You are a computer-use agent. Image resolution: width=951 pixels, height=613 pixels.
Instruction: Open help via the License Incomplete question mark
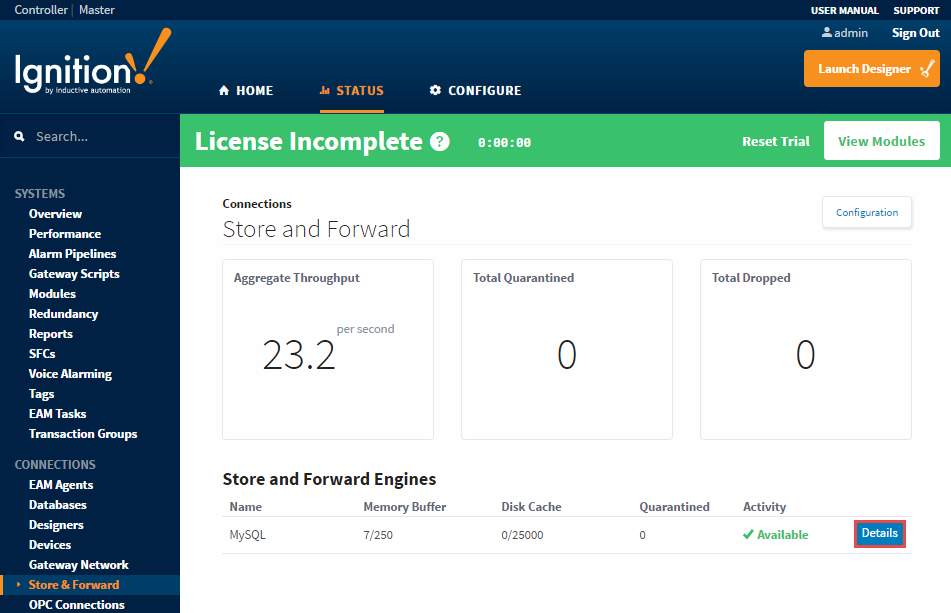click(439, 141)
